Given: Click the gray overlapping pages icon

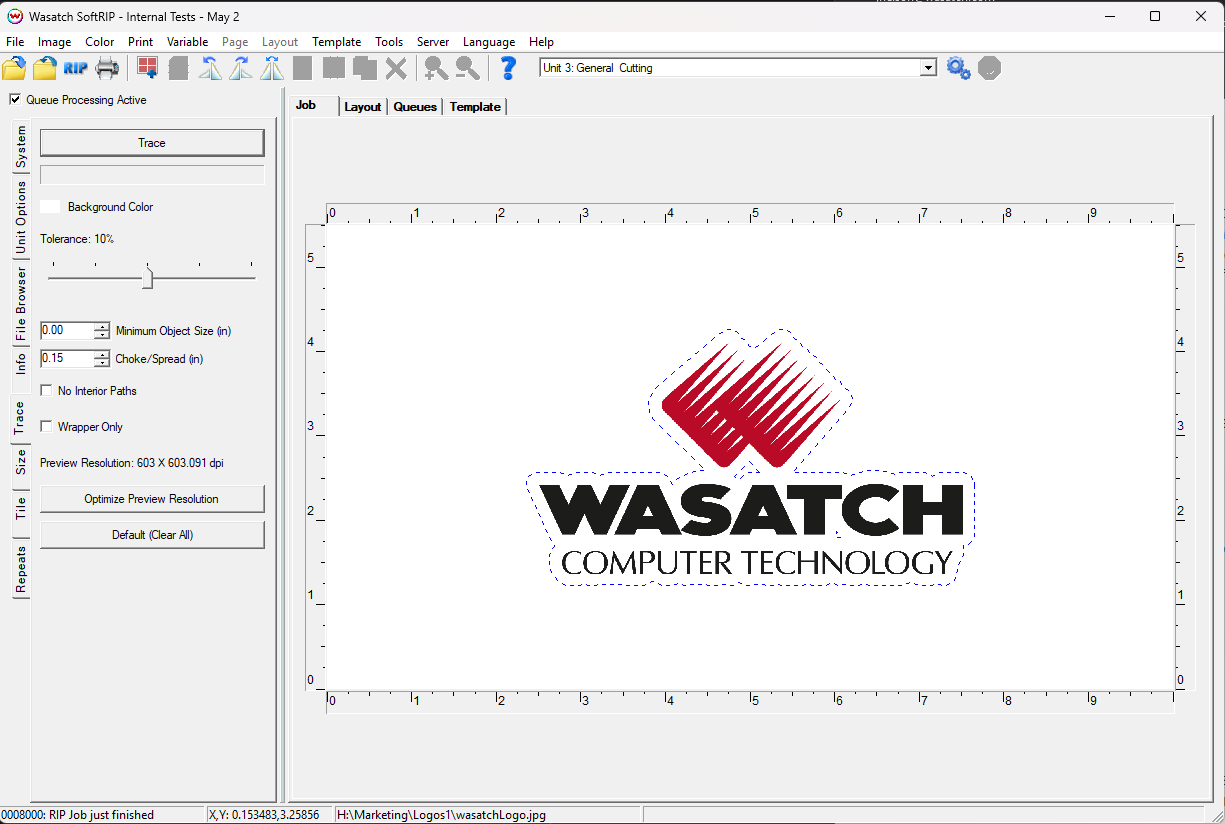Looking at the screenshot, I should point(365,68).
